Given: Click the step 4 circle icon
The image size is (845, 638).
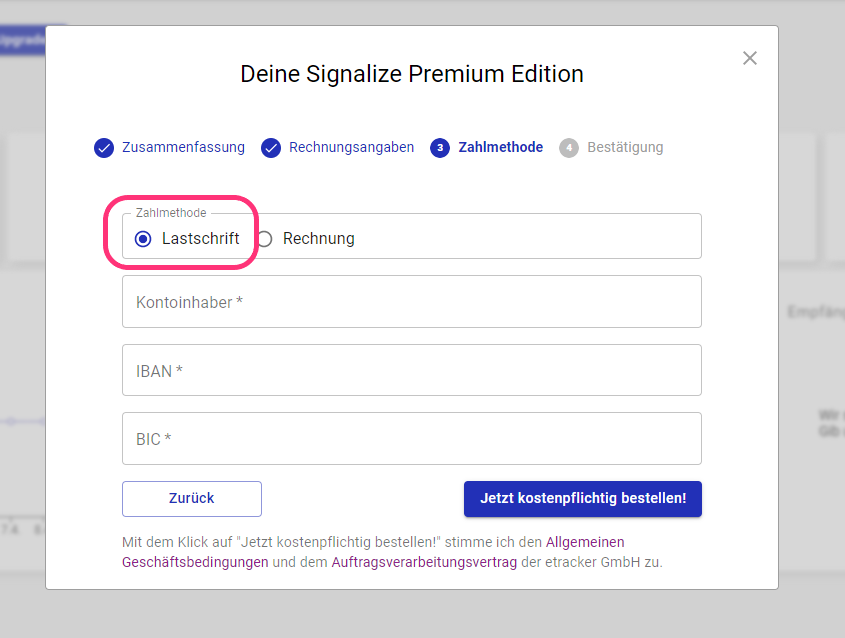Looking at the screenshot, I should click(569, 148).
